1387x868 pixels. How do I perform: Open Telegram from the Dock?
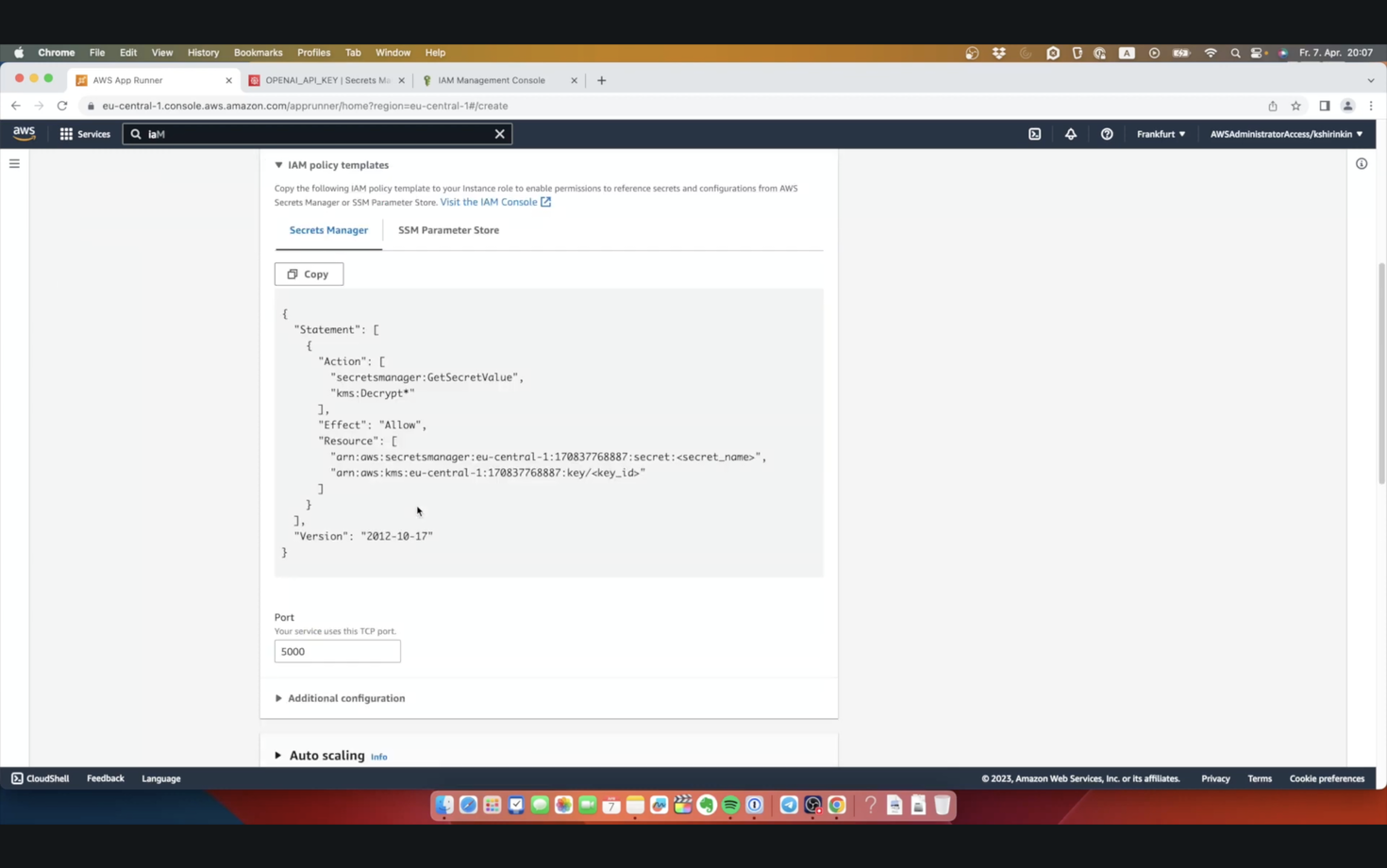coord(789,805)
